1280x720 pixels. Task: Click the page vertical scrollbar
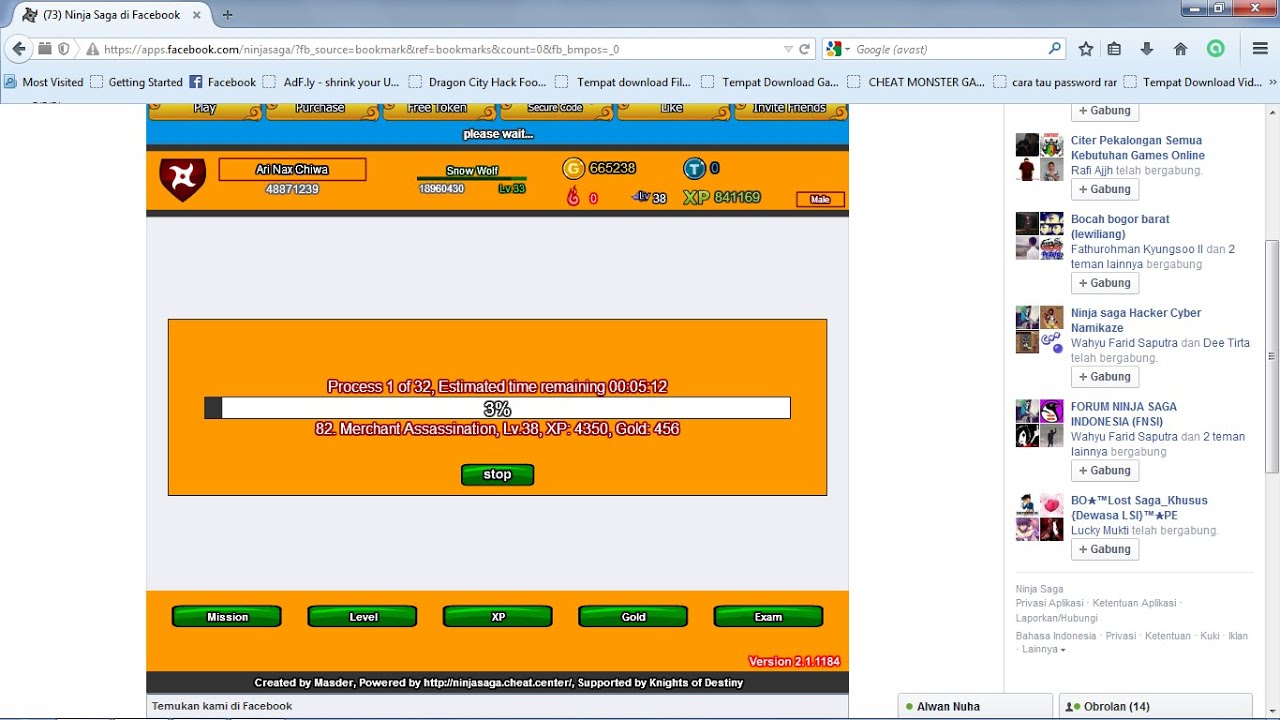(x=1272, y=356)
